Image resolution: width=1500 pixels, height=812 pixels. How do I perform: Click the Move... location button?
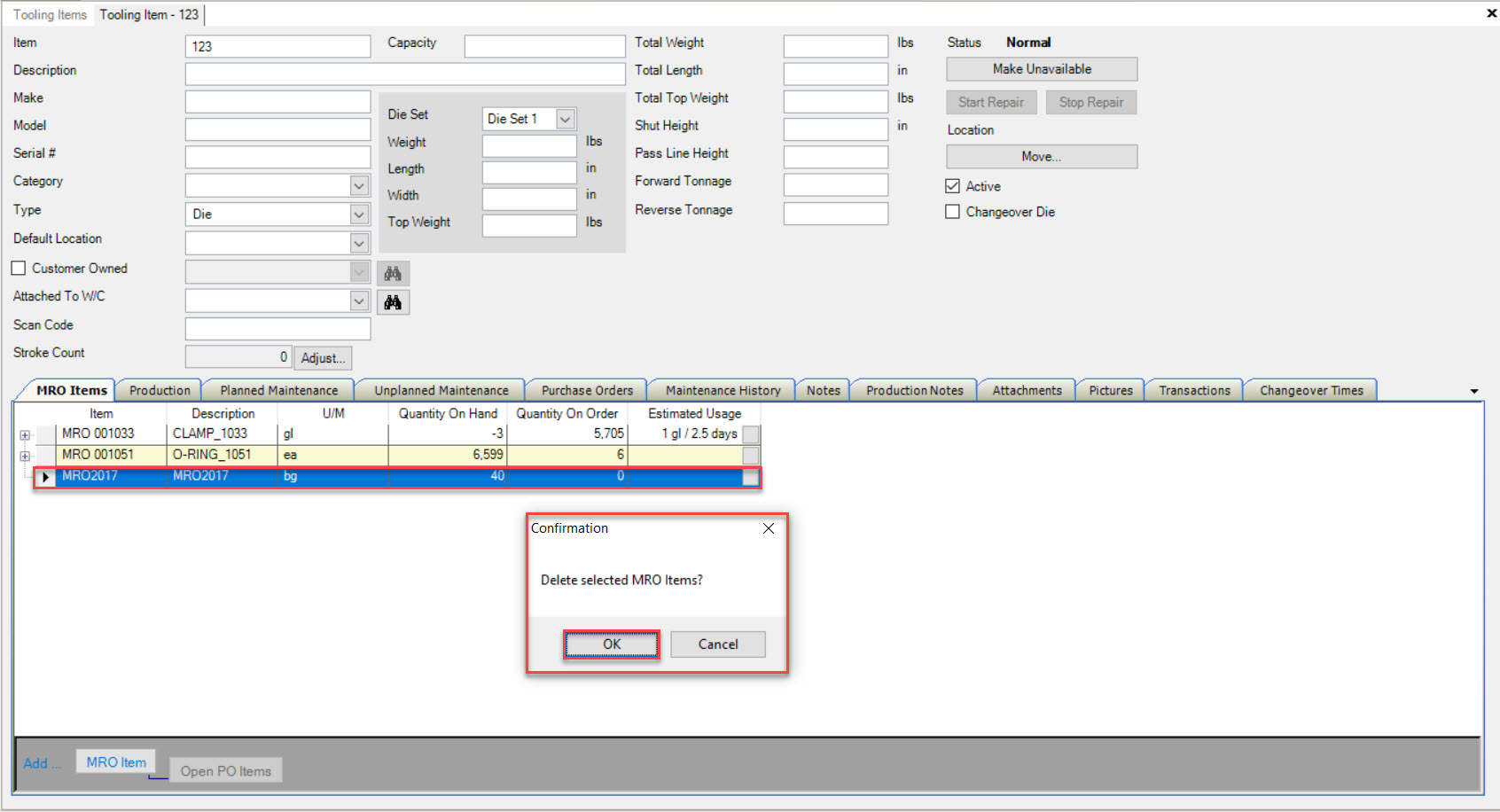point(1042,157)
